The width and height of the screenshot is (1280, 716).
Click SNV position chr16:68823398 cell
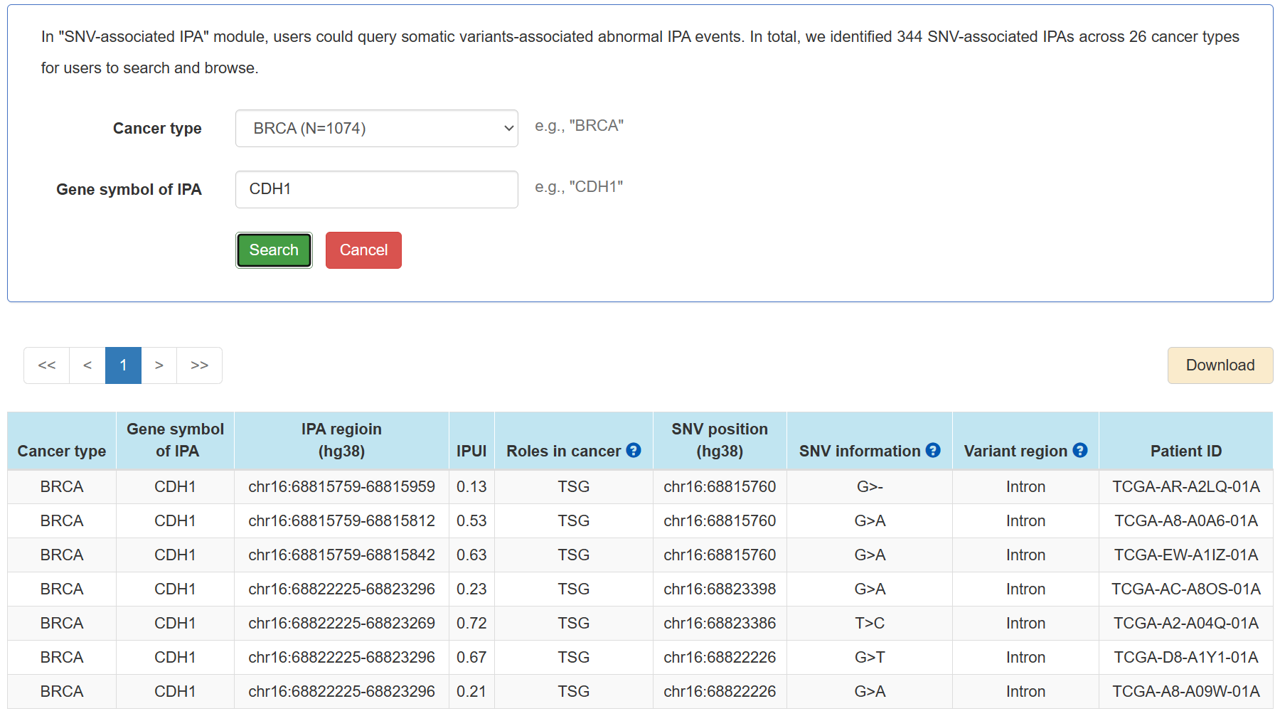[x=719, y=589]
